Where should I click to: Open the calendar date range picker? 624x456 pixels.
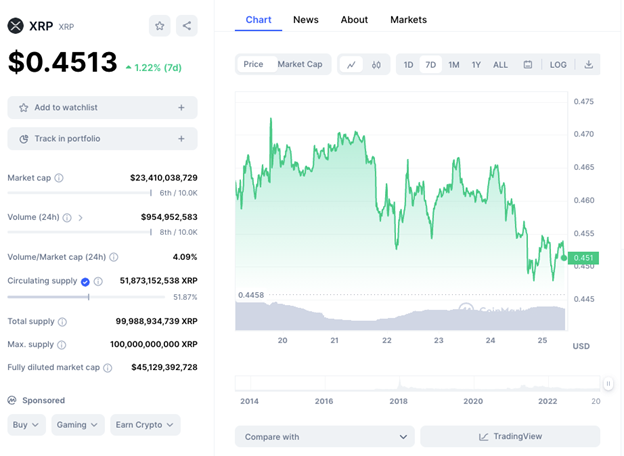[x=528, y=65]
